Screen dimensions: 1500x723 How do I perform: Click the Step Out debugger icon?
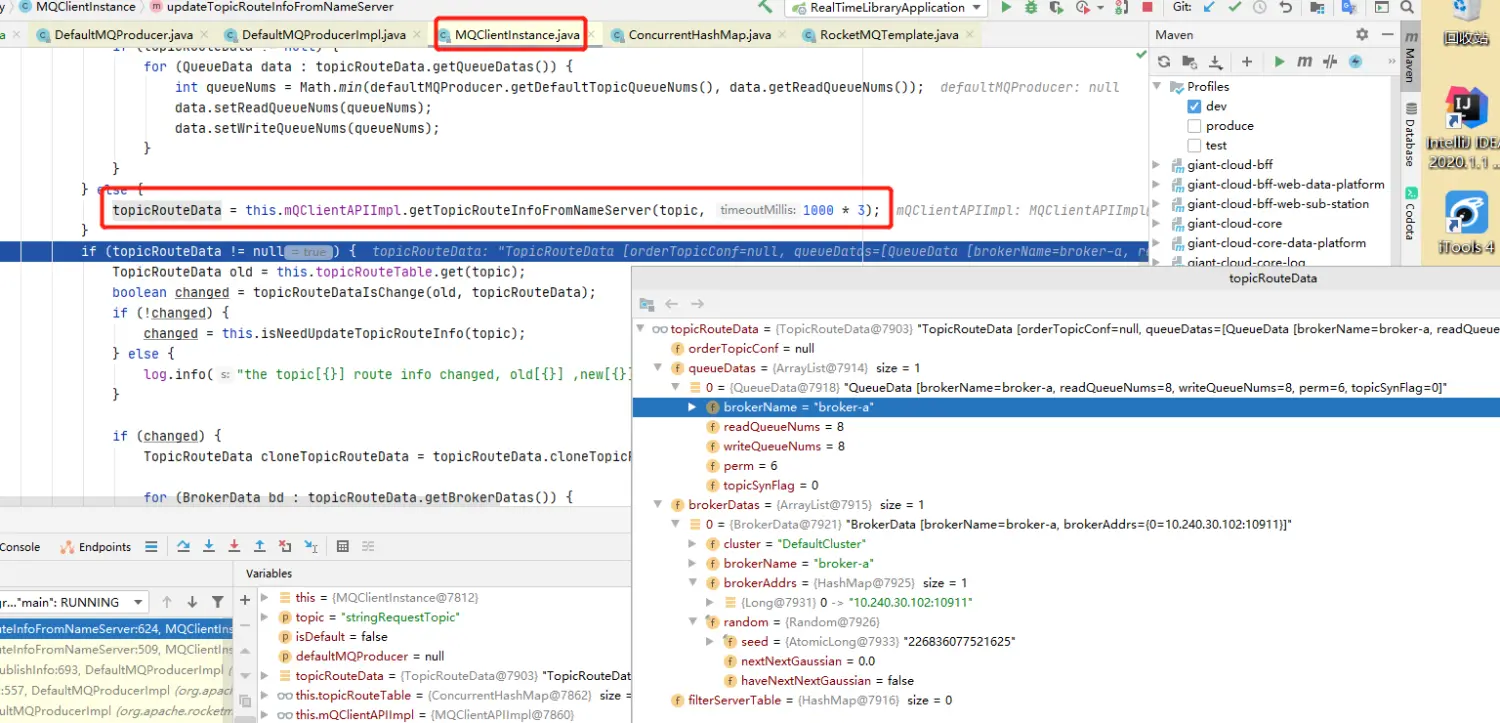259,546
